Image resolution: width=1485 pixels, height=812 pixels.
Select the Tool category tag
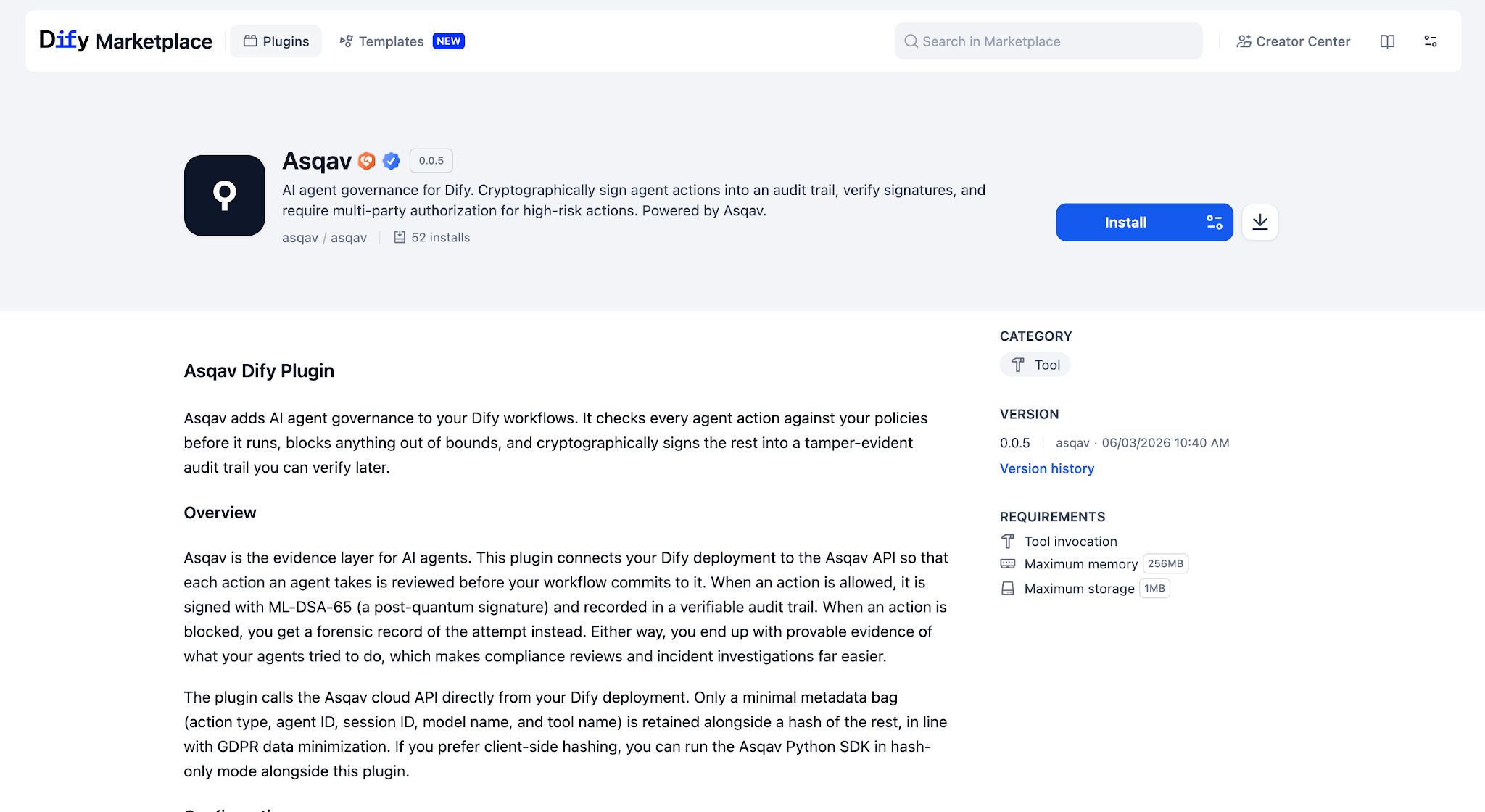[1035, 365]
